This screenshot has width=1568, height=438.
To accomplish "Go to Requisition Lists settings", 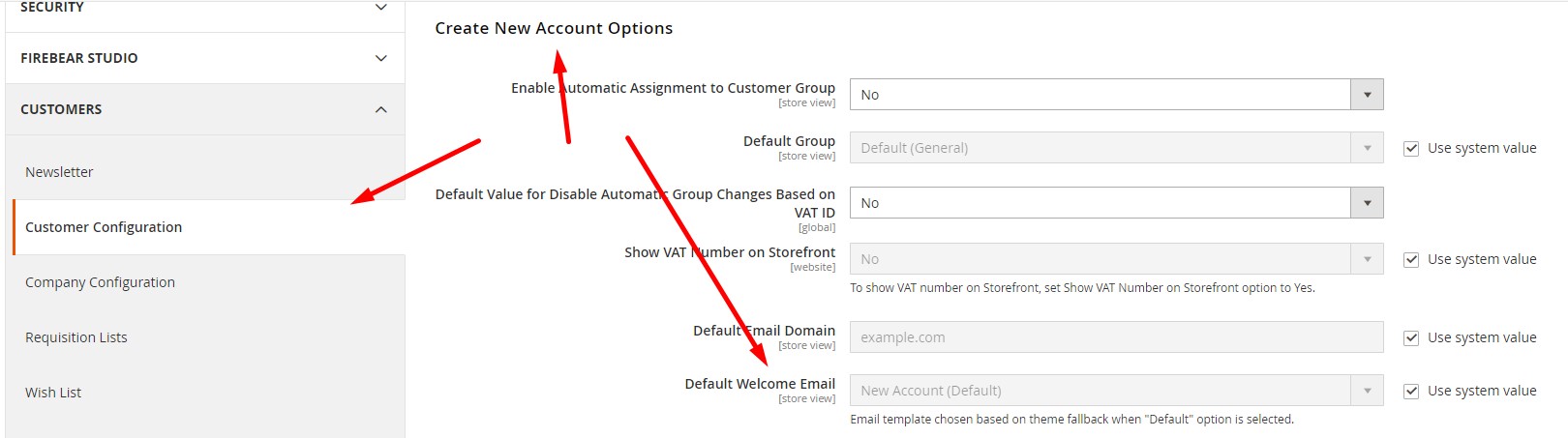I will [x=76, y=337].
